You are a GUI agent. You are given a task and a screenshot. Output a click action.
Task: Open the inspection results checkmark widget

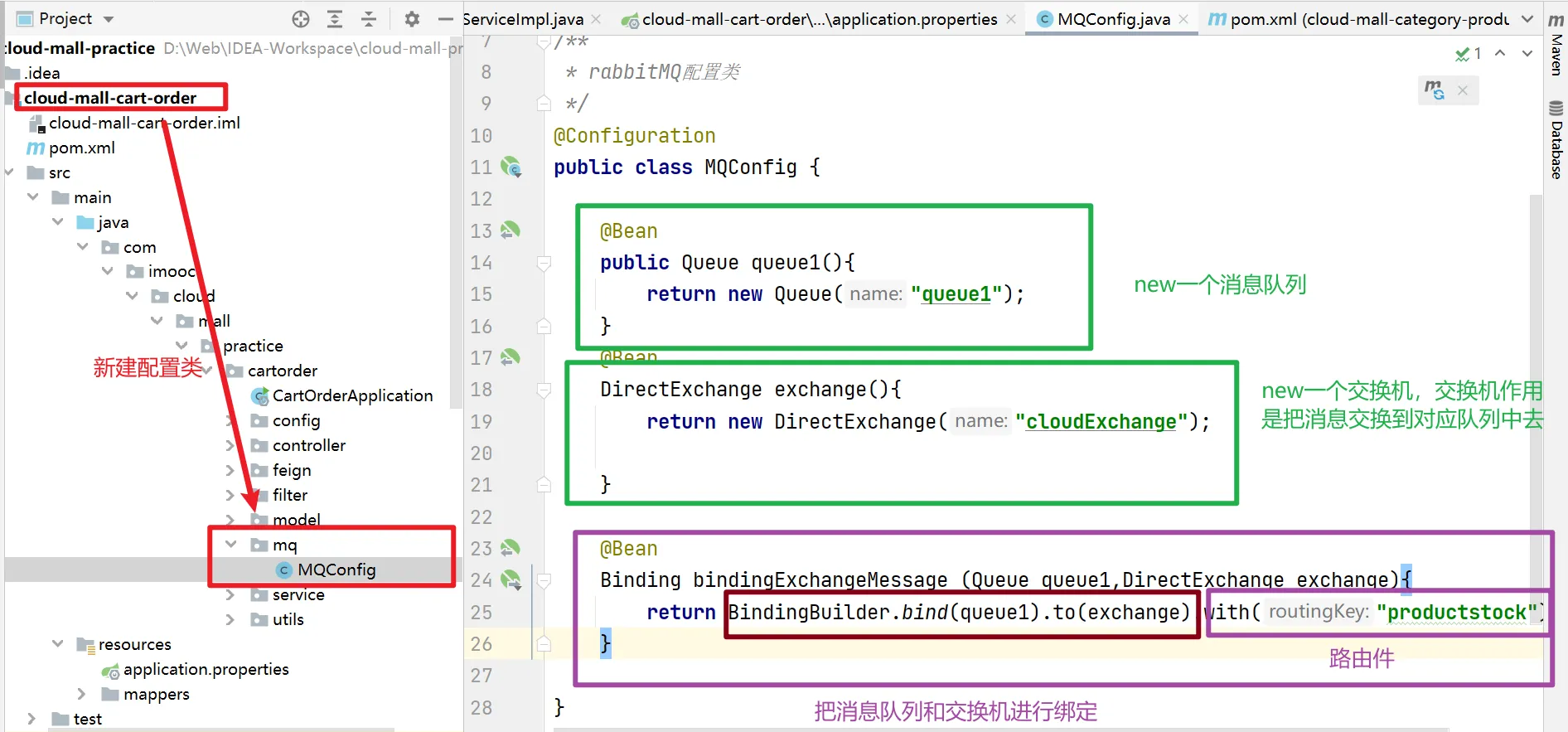[x=1469, y=54]
